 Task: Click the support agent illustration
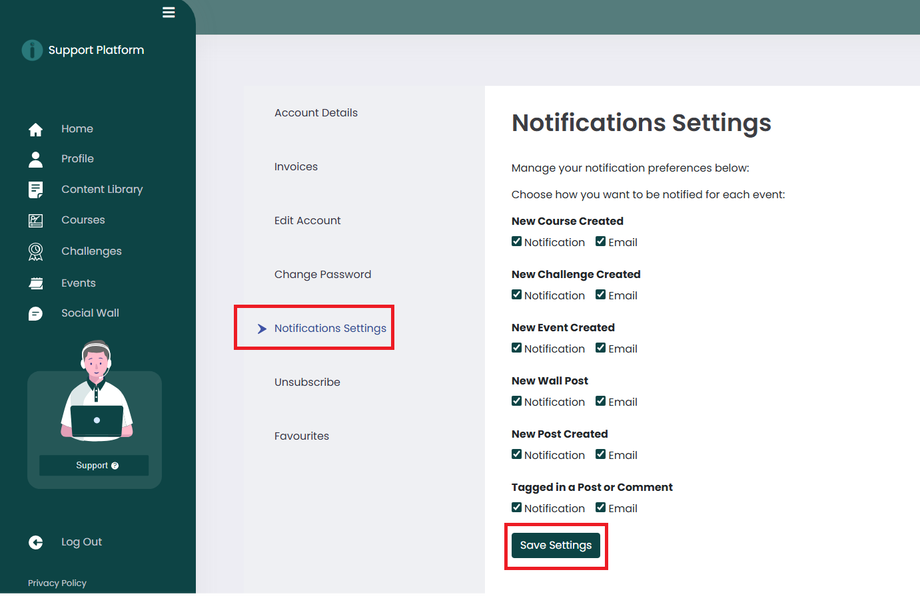[x=96, y=391]
